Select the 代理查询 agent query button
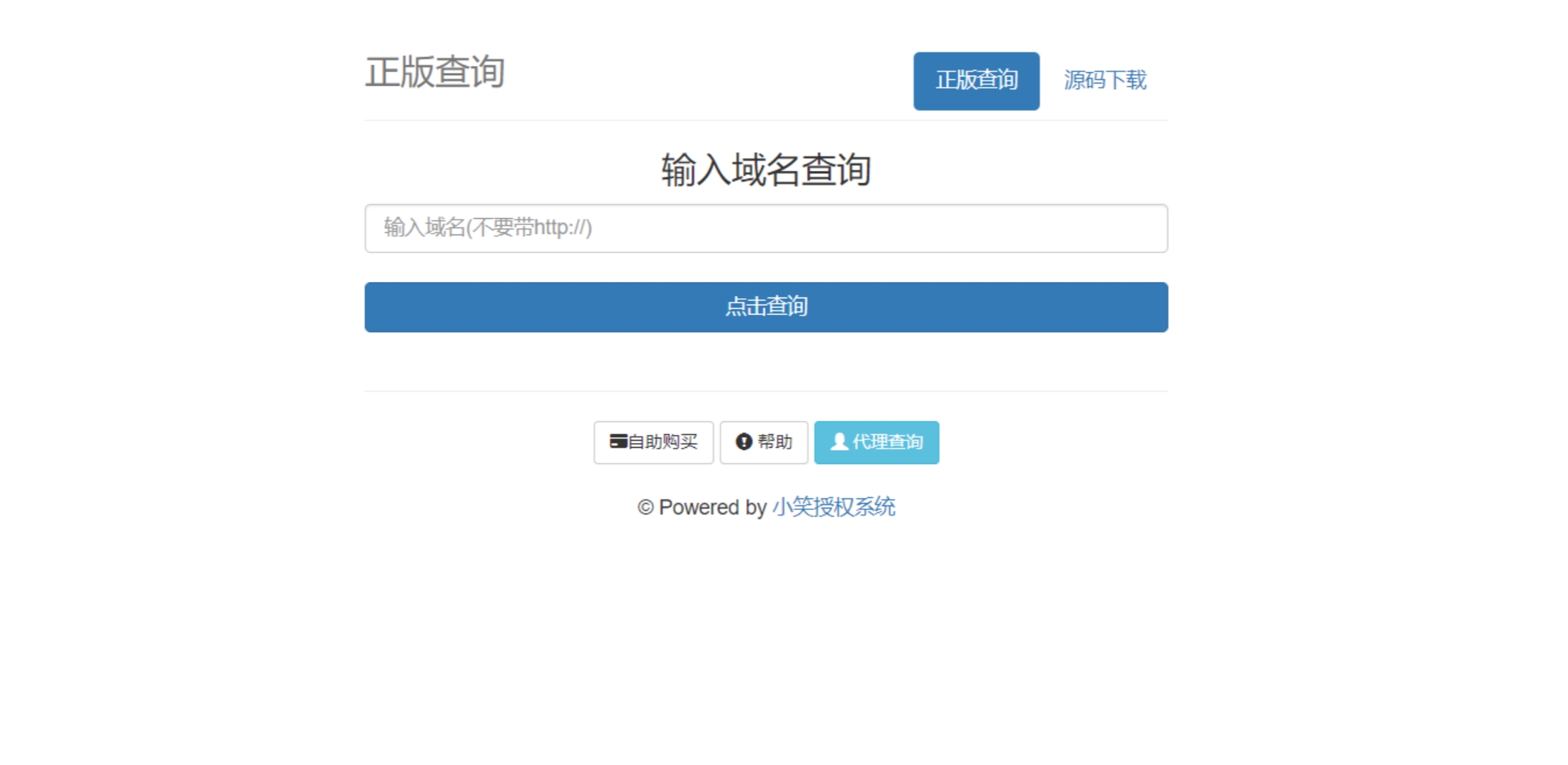This screenshot has width=1568, height=765. (876, 442)
